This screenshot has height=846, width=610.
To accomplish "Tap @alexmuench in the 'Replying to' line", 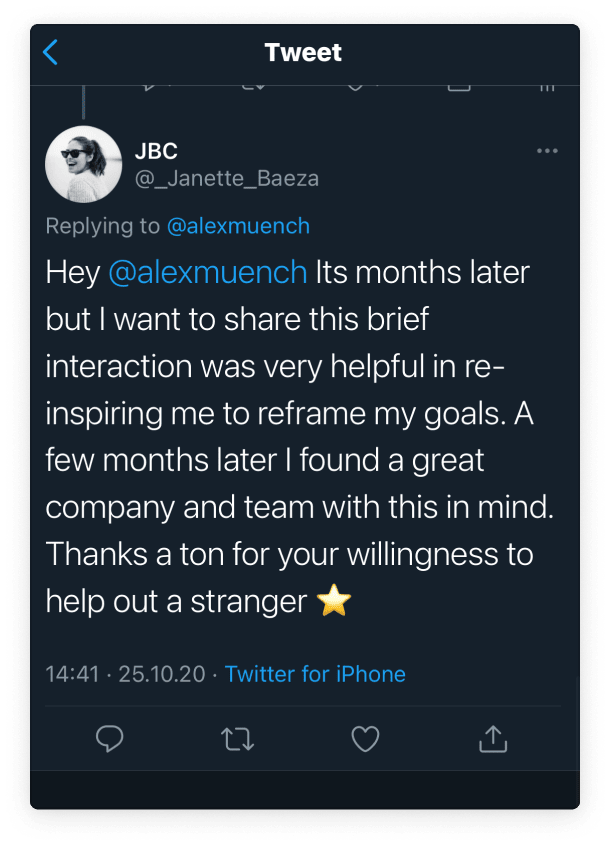I will point(238,226).
